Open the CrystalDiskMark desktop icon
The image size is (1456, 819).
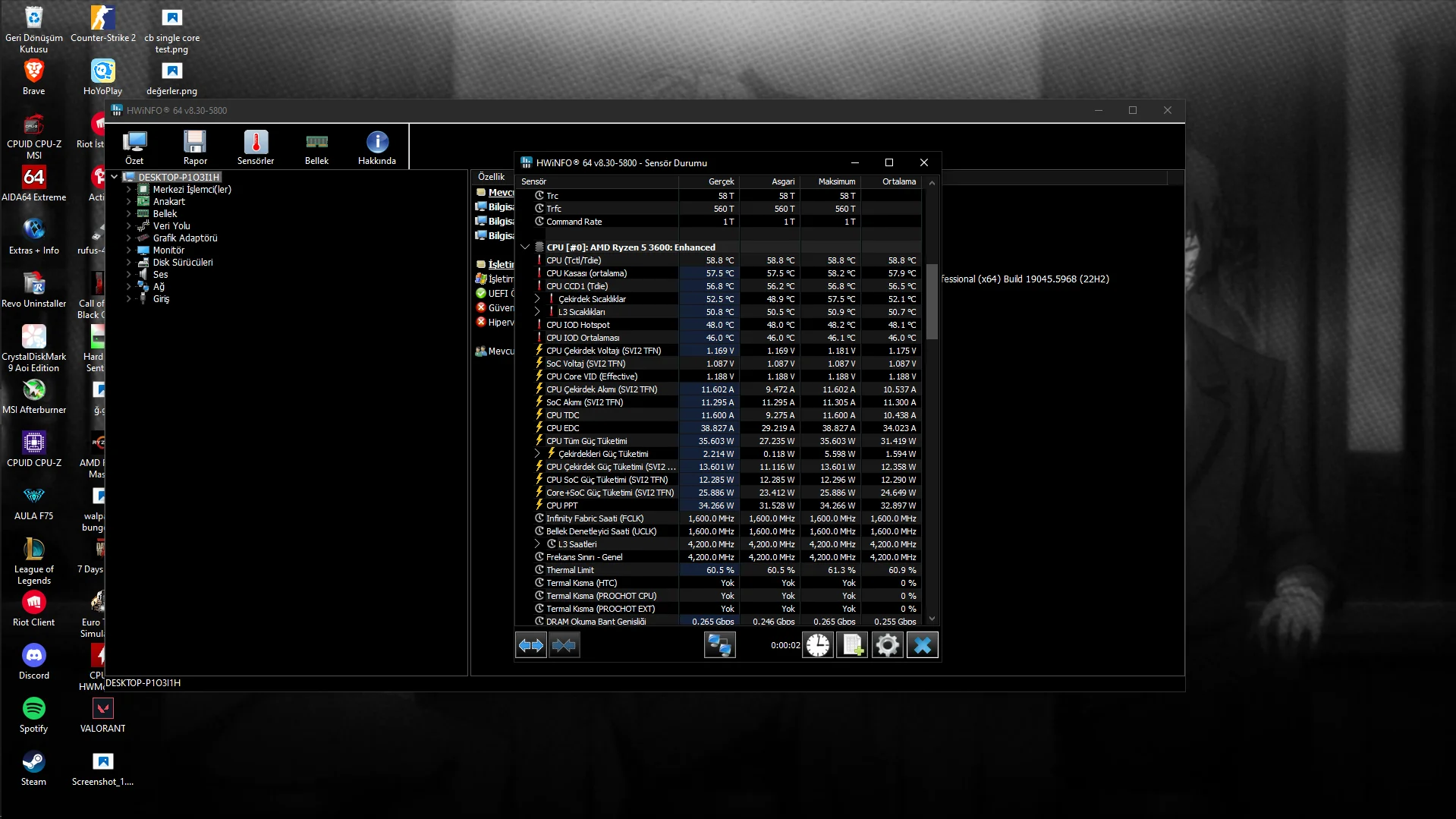tap(33, 348)
